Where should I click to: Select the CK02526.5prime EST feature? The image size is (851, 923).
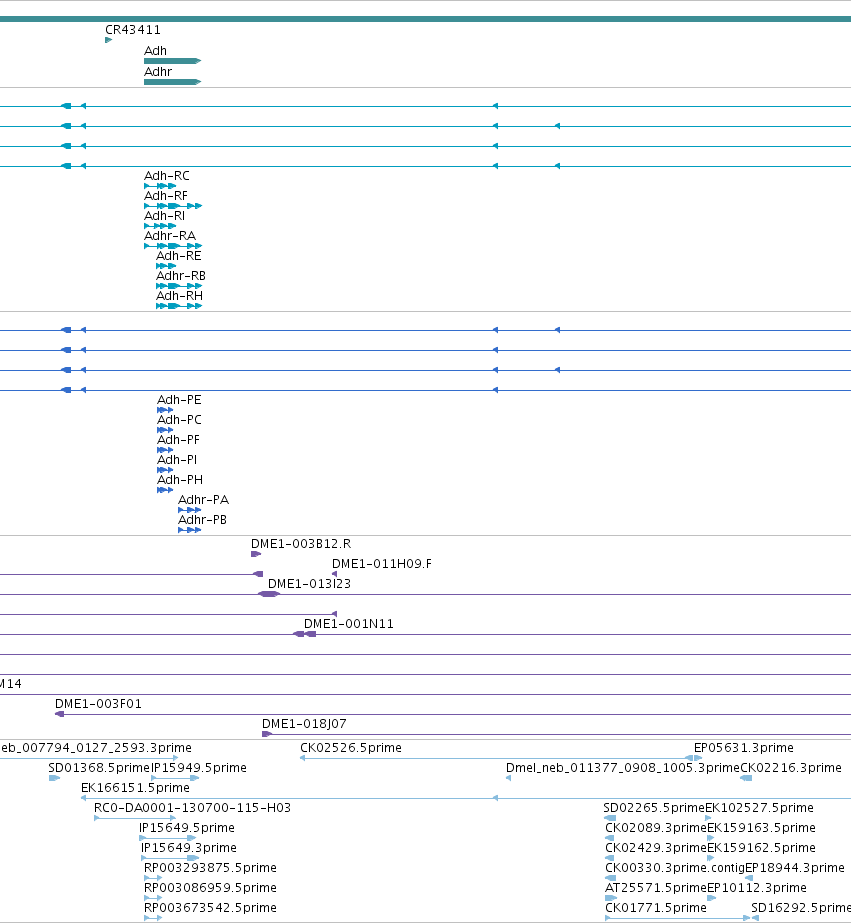[494, 758]
